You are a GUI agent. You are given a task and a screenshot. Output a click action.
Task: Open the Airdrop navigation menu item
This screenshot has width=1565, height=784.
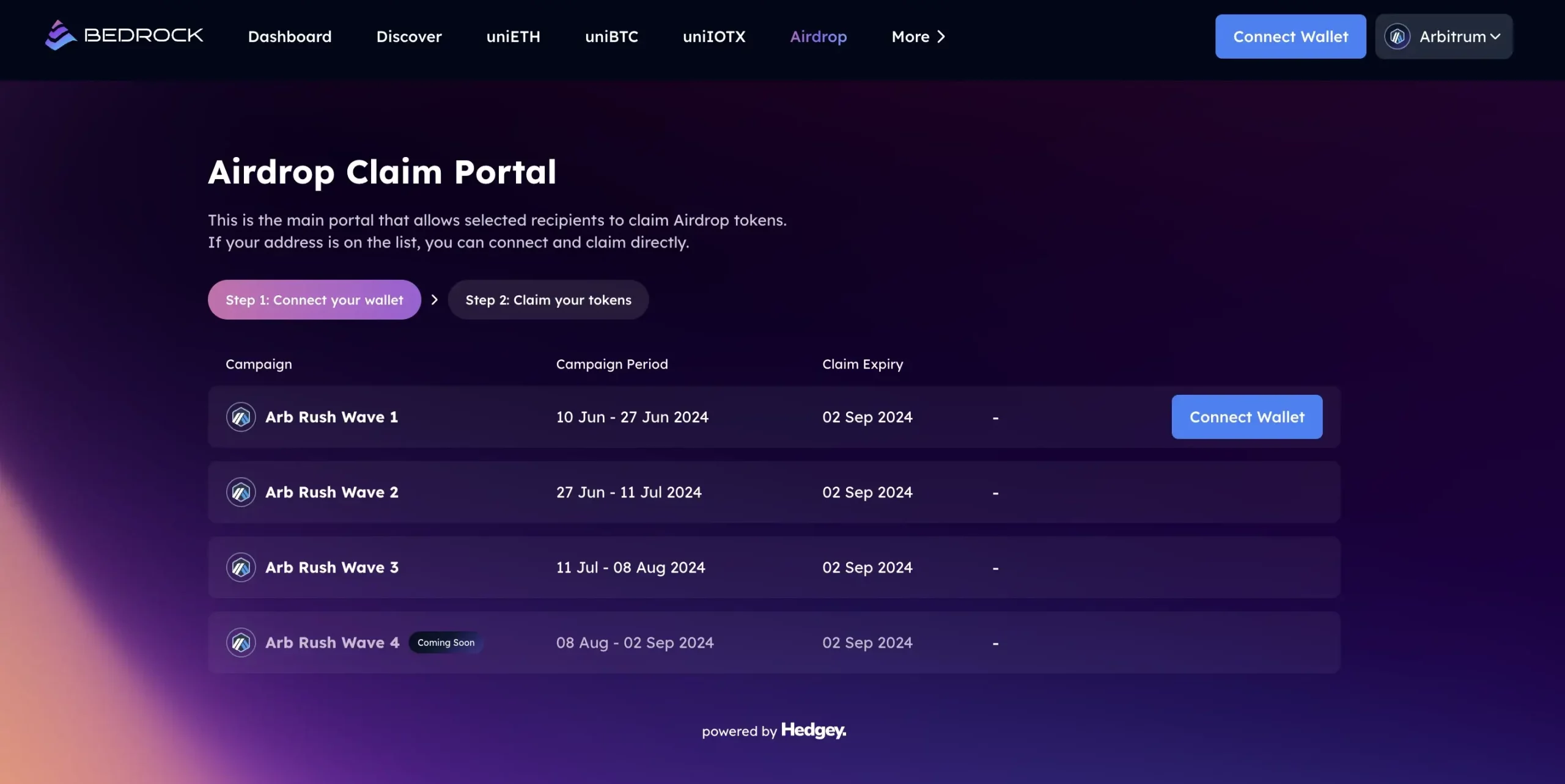pyautogui.click(x=819, y=36)
